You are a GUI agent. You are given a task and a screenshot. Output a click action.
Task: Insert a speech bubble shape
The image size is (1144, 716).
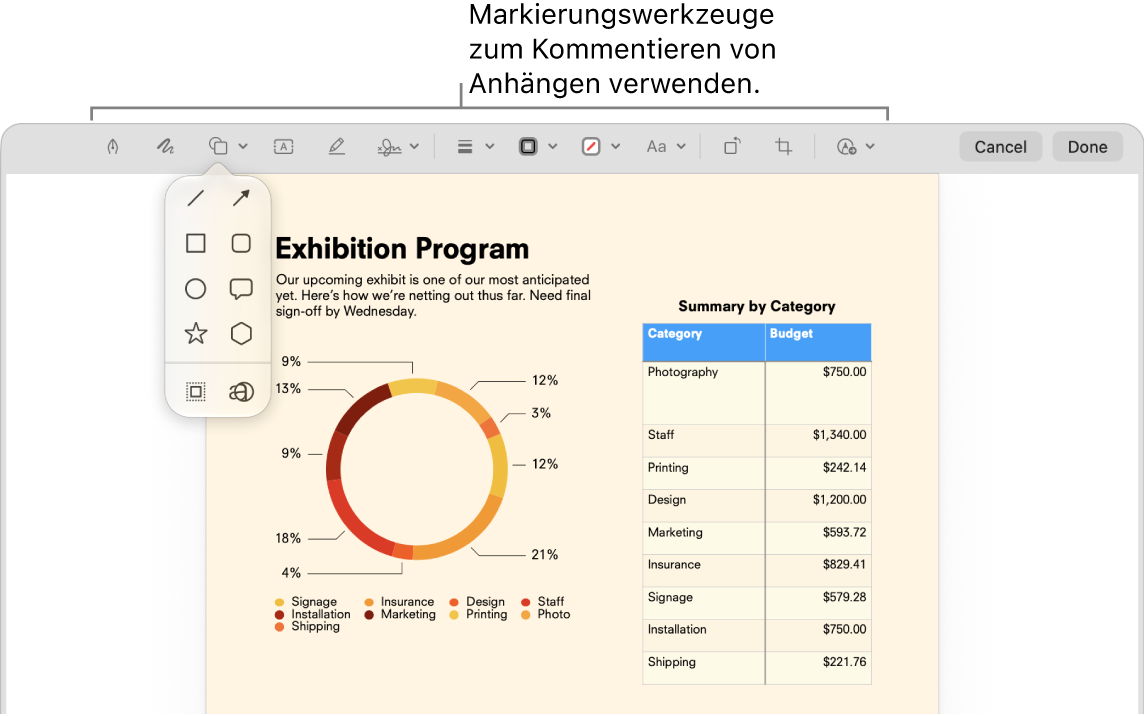click(x=241, y=289)
